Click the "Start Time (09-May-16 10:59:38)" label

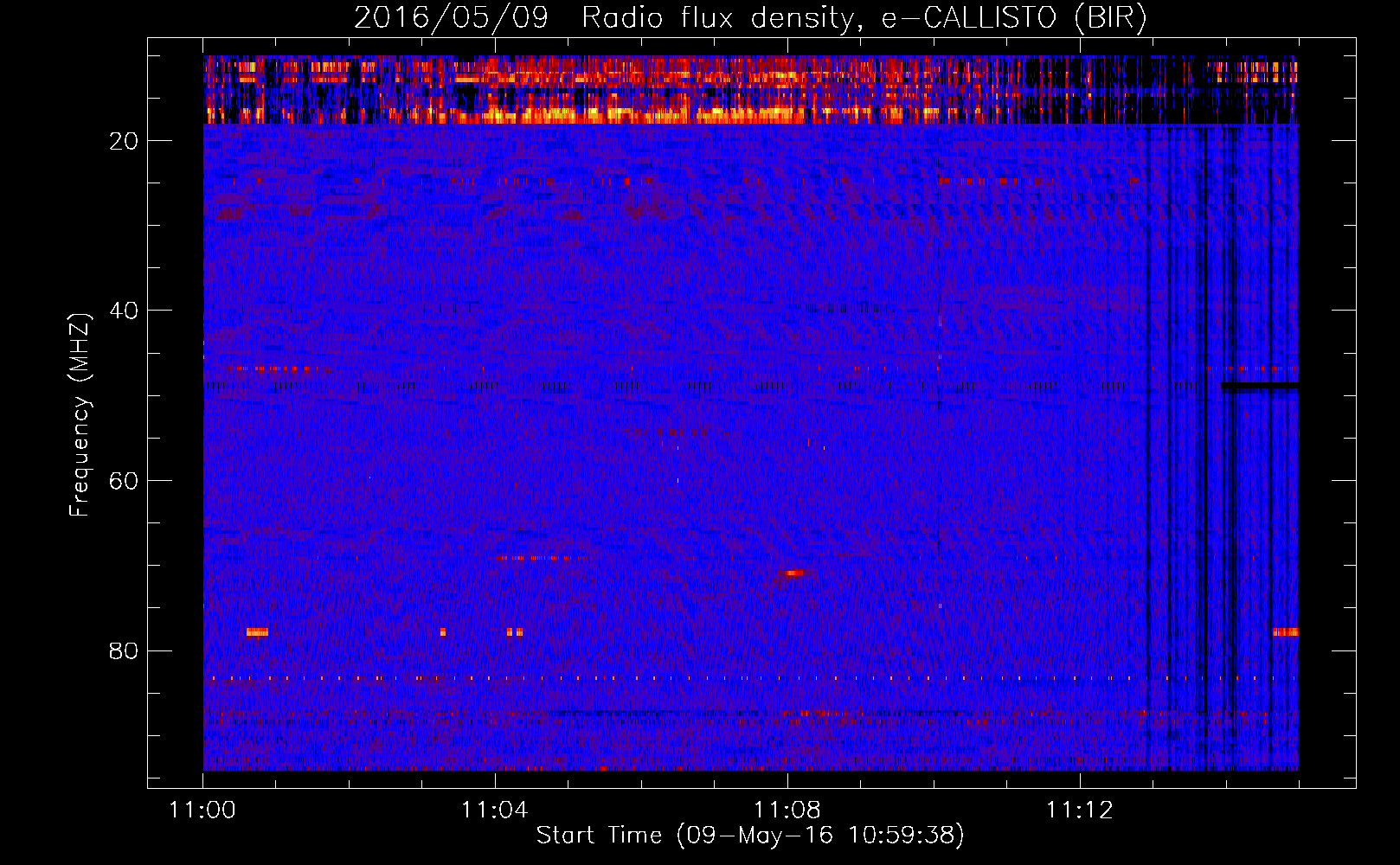click(x=750, y=836)
